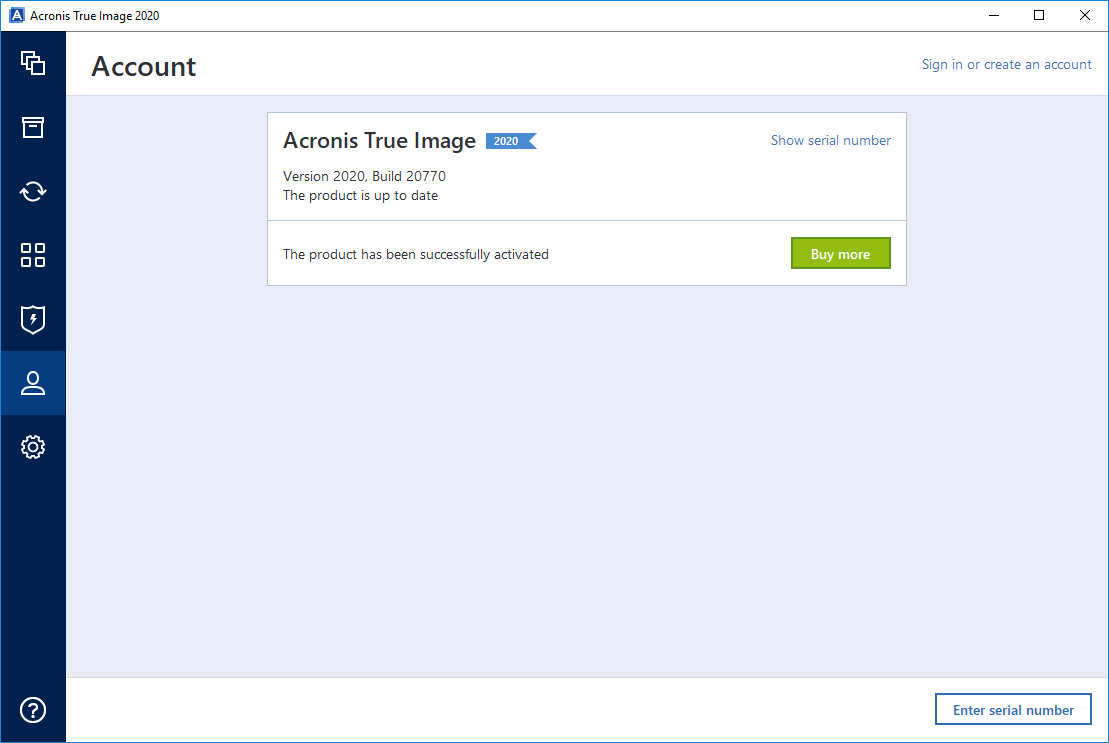Open the Help question mark icon
Viewport: 1109px width, 743px height.
[33, 710]
